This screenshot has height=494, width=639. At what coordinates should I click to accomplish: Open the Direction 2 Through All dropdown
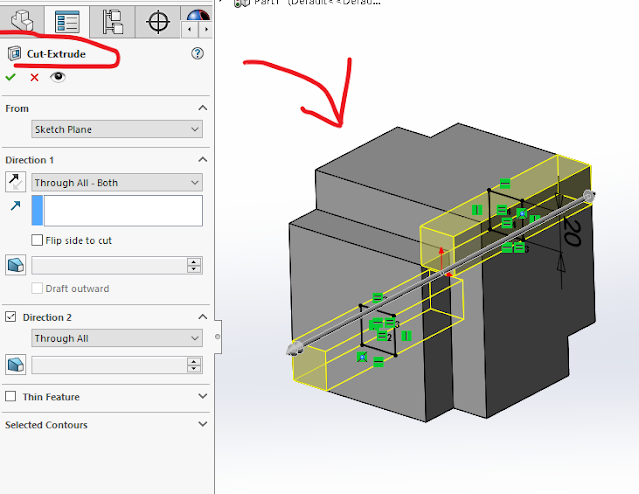[x=117, y=338]
